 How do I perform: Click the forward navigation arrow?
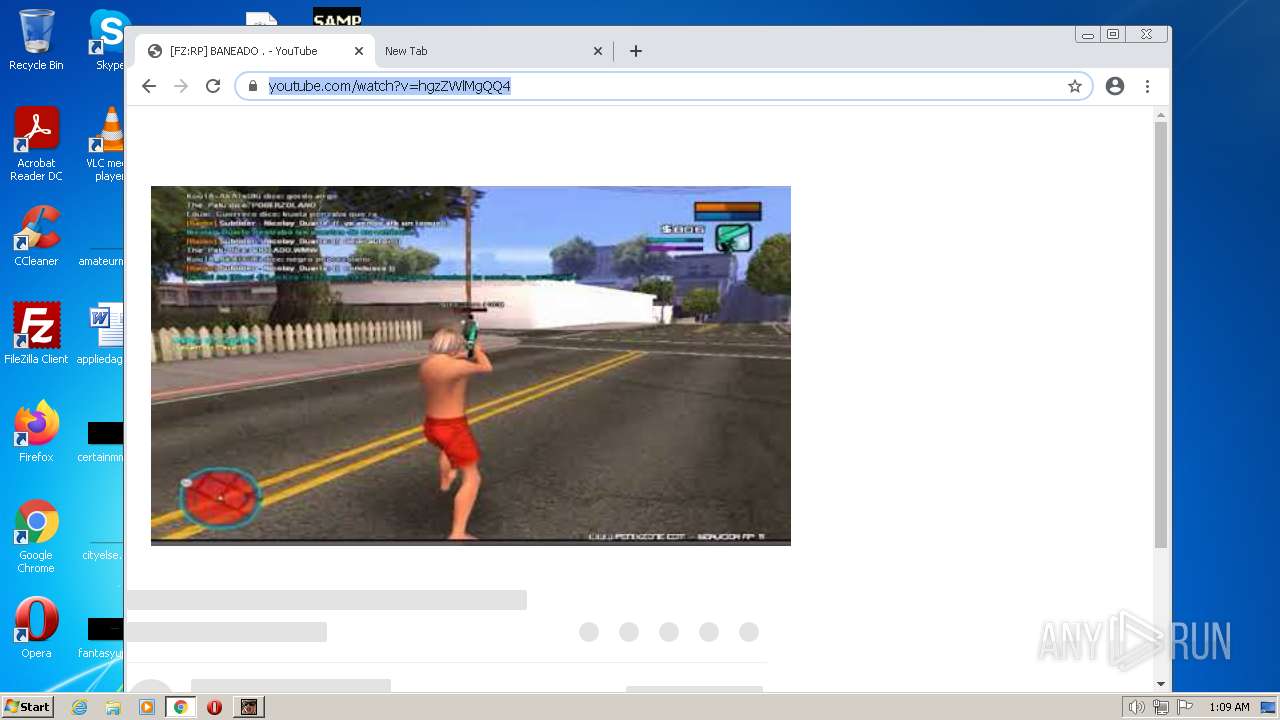pos(181,86)
